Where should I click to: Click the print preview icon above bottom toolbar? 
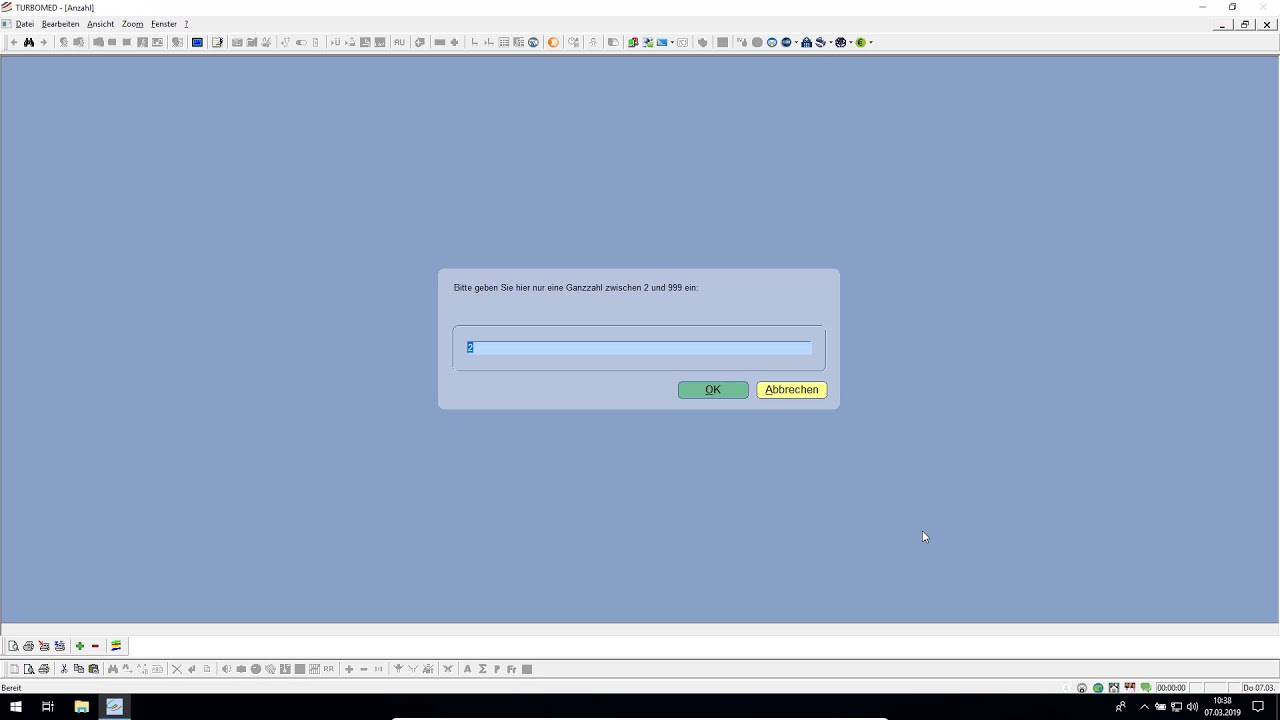tap(13, 646)
